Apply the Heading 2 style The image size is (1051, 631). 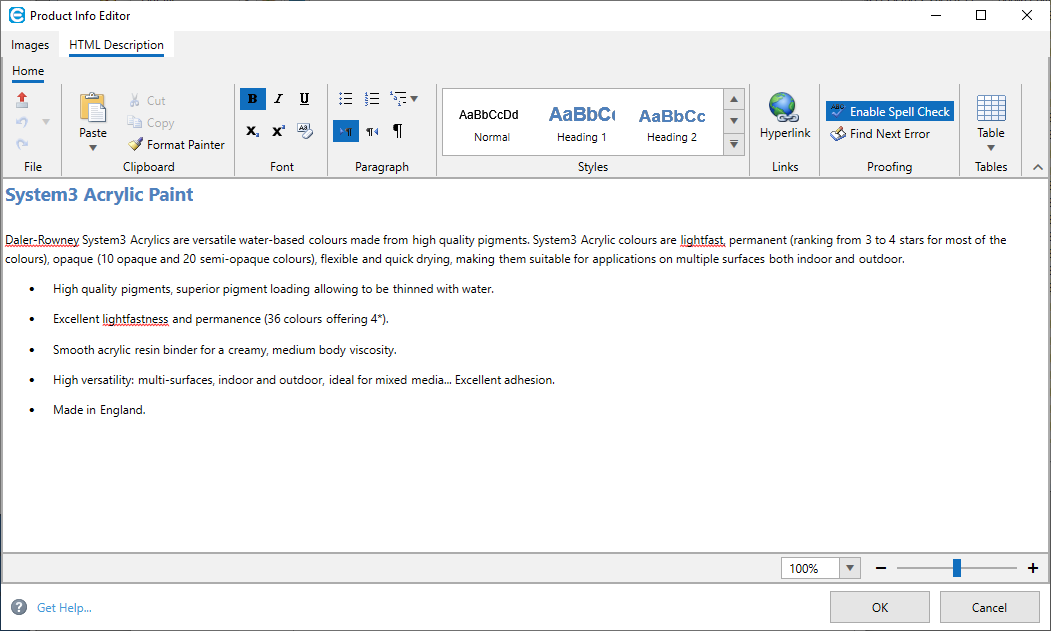672,123
